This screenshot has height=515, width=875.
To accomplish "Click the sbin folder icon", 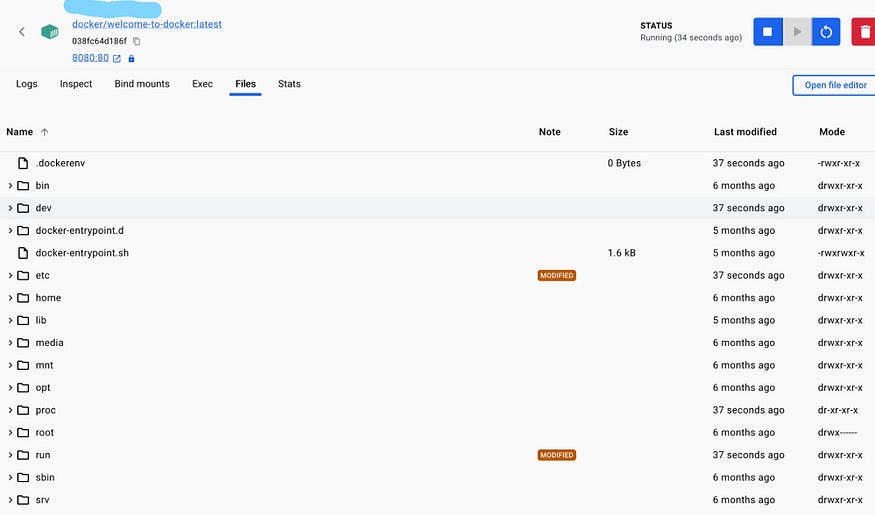I will coord(23,478).
